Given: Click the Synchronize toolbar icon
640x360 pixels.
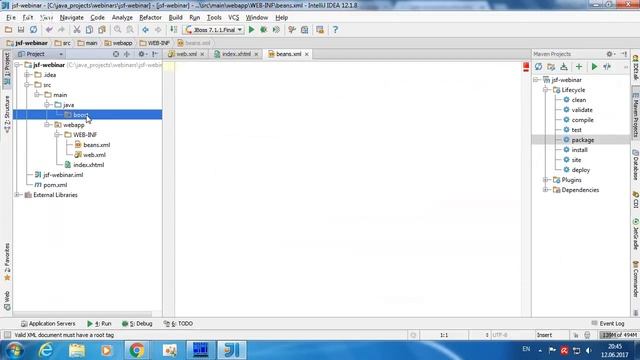Looking at the screenshot, I should [33, 30].
